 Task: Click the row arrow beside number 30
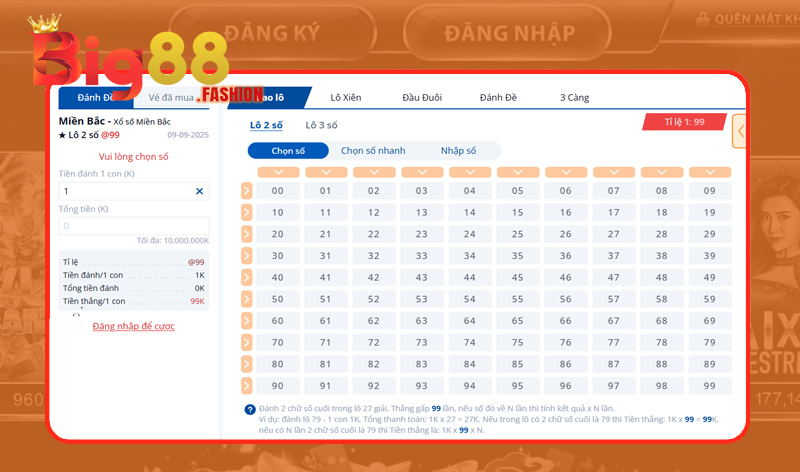pyautogui.click(x=246, y=256)
